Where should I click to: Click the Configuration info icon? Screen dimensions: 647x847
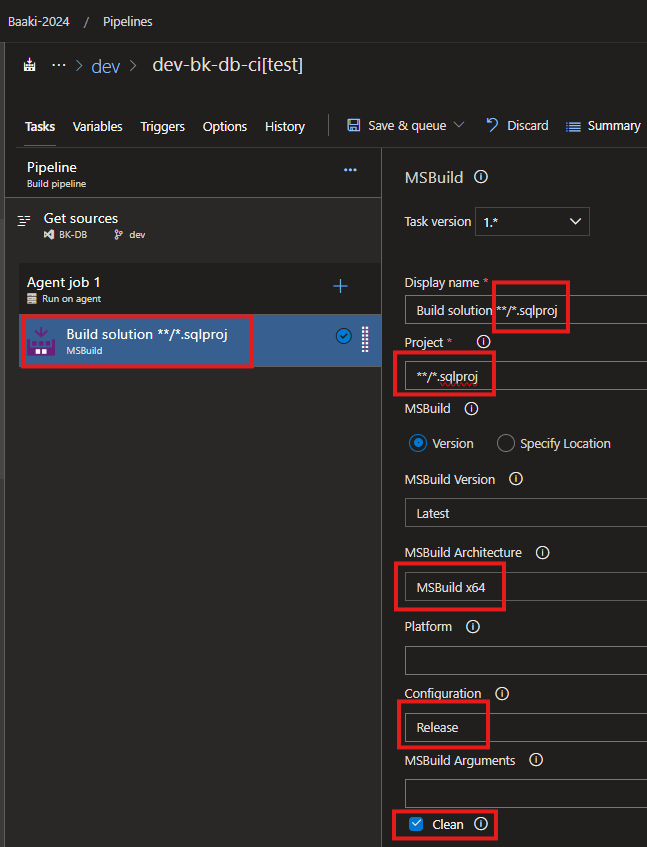pyautogui.click(x=502, y=693)
